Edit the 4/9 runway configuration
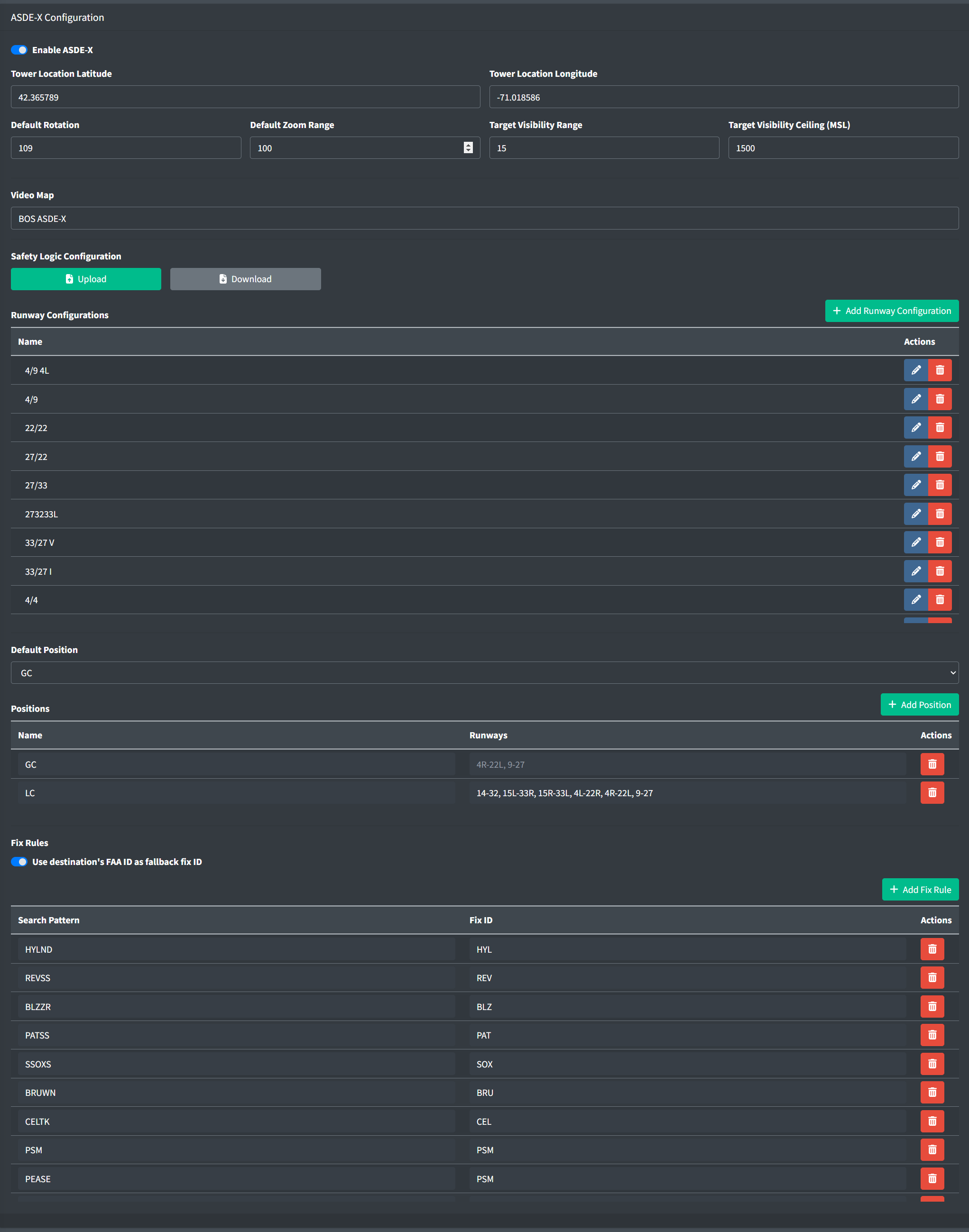969x1232 pixels. pyautogui.click(x=916, y=399)
